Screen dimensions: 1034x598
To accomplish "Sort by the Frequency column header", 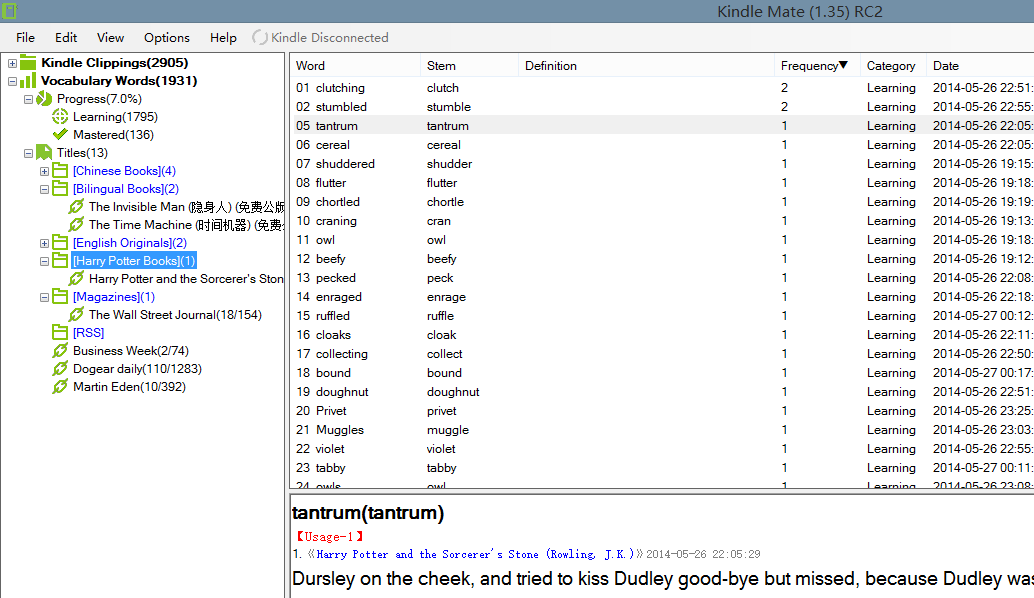I will [x=816, y=66].
